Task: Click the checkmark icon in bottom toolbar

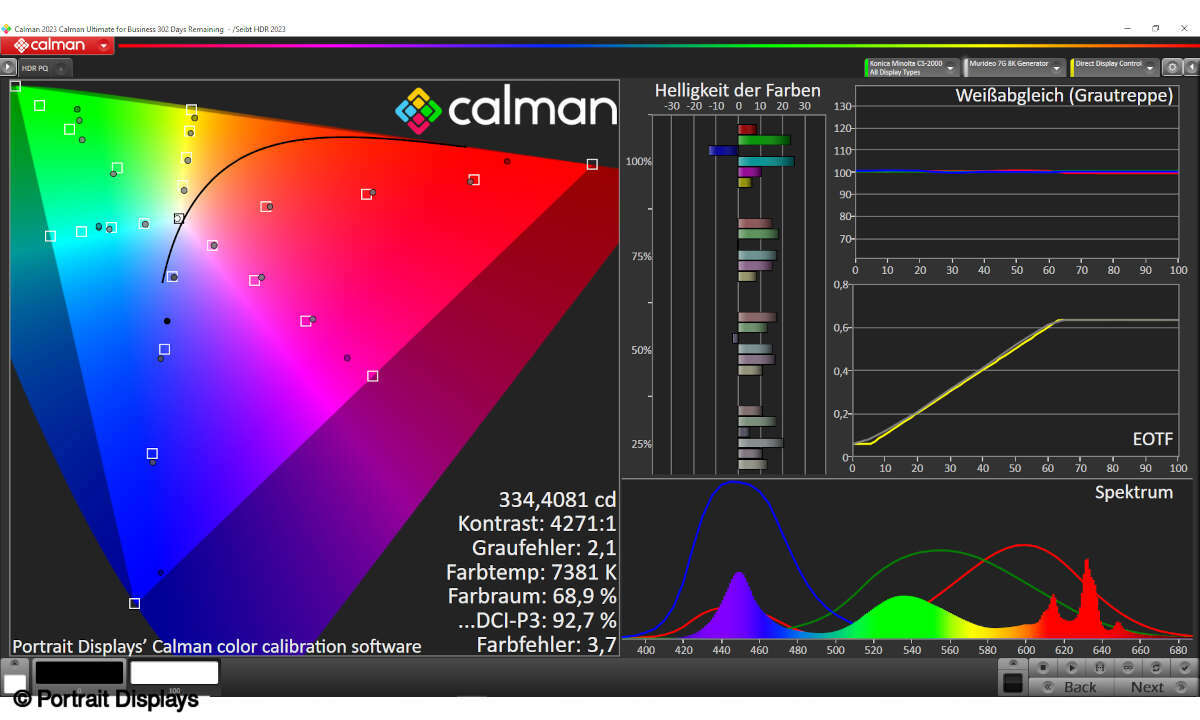Action: [1184, 667]
